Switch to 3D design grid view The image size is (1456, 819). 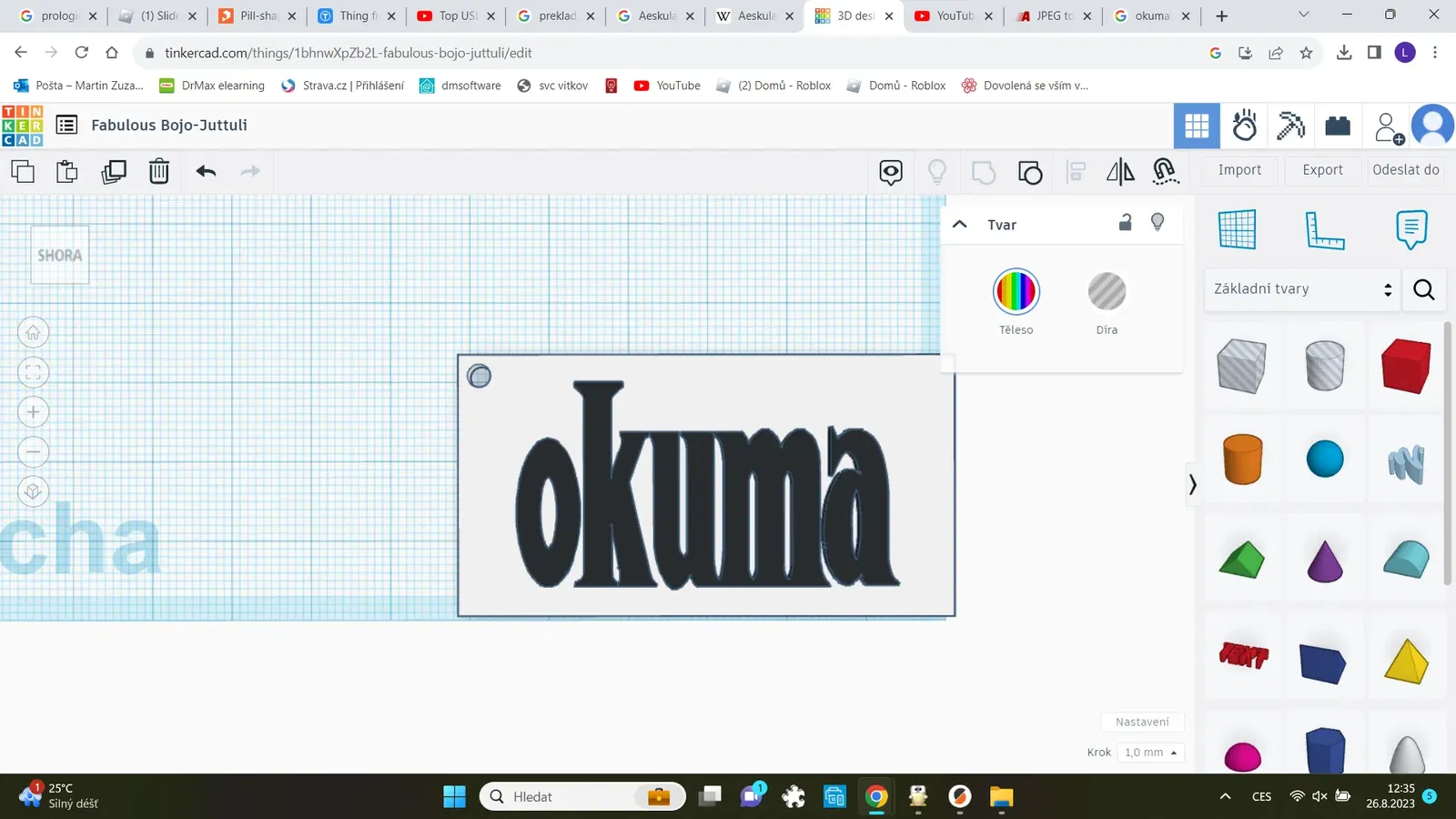click(1197, 126)
